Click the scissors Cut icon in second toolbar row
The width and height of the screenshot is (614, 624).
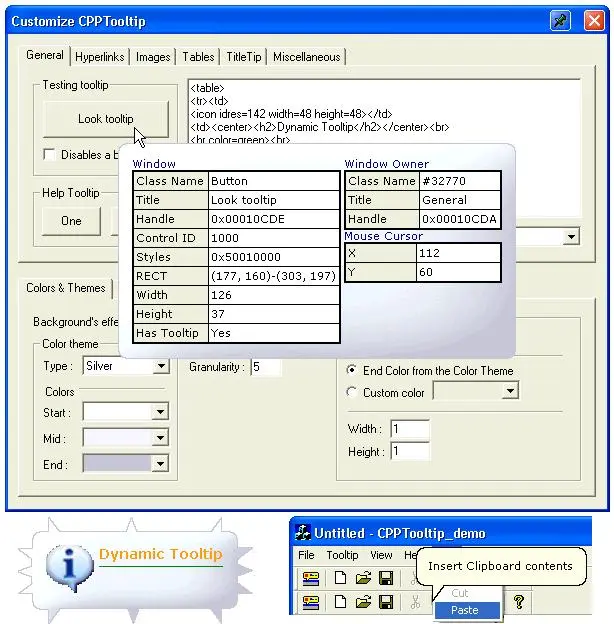(415, 602)
